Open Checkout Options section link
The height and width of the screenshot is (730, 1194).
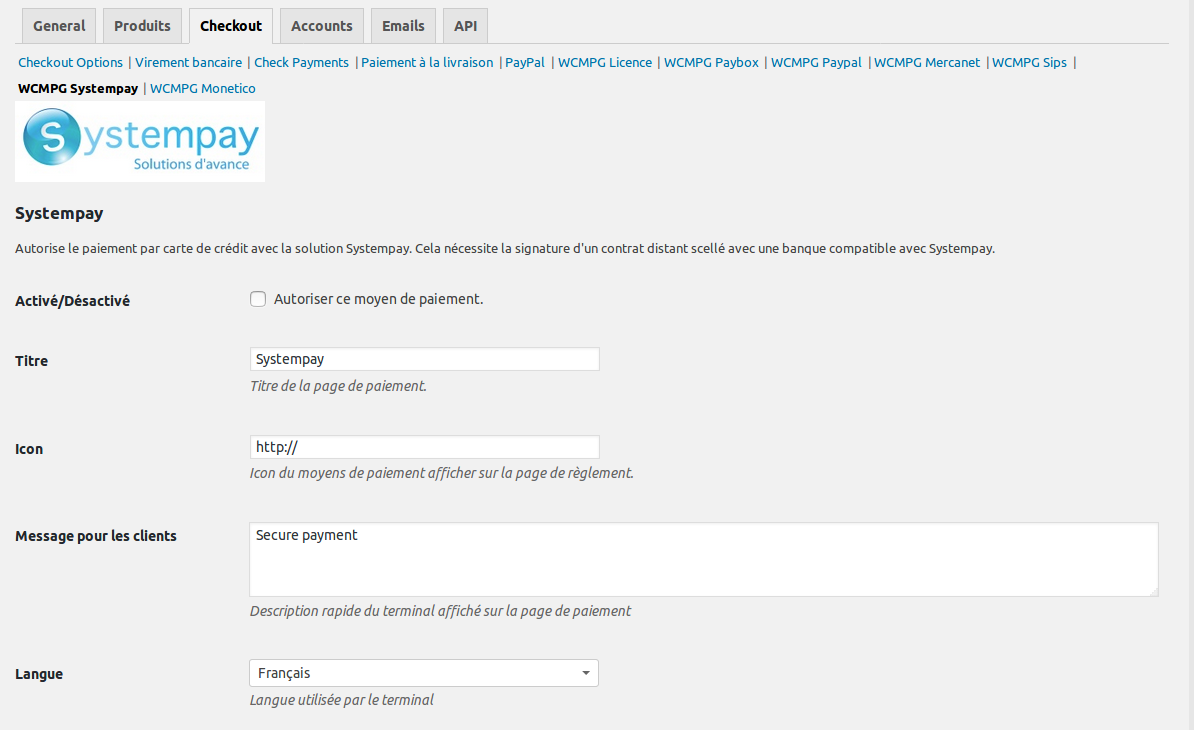click(x=70, y=62)
